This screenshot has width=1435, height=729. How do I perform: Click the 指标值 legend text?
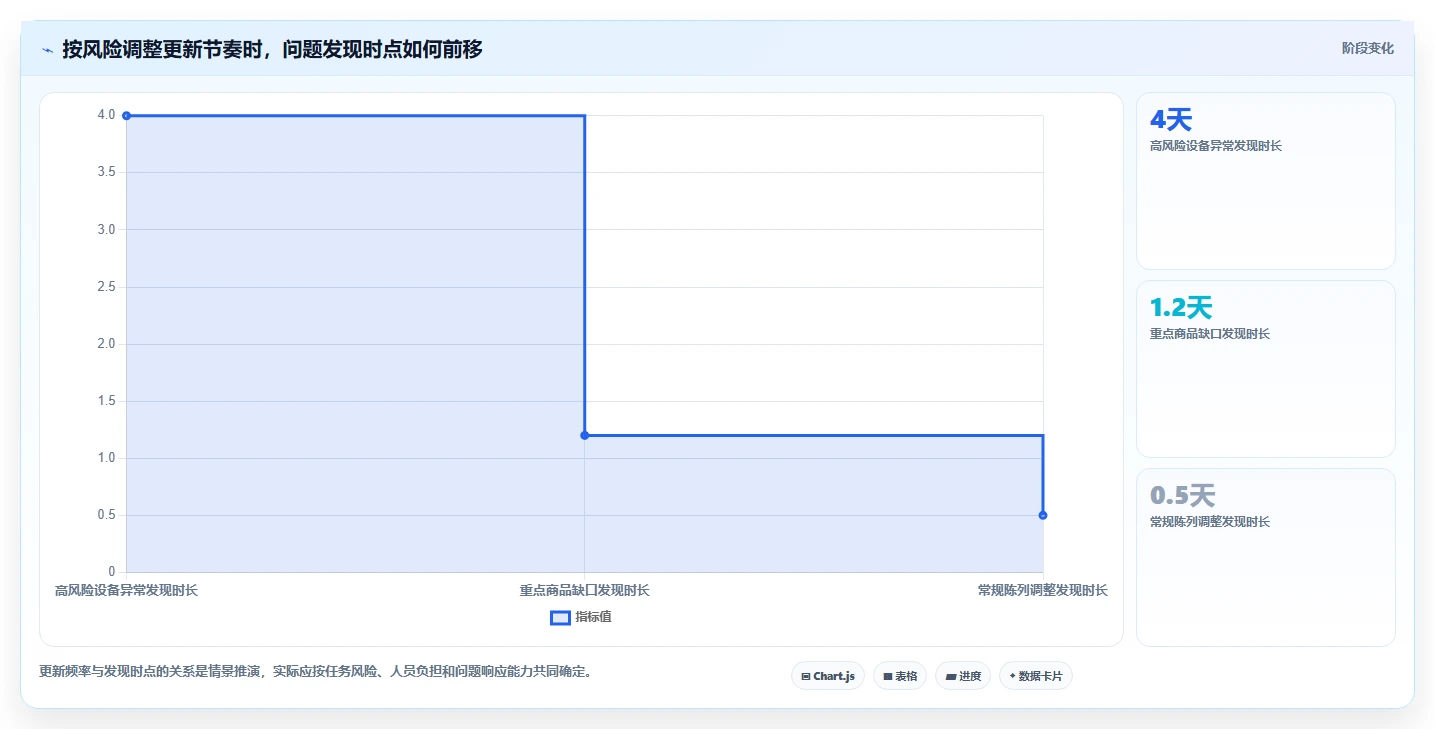tap(593, 617)
